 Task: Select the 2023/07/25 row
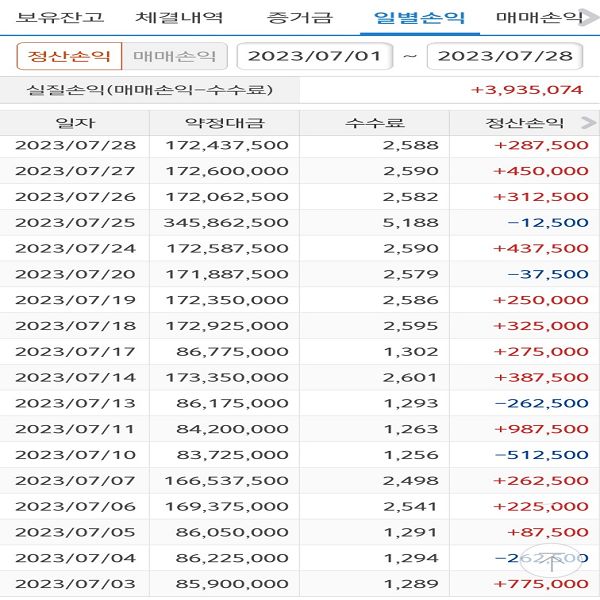point(300,222)
